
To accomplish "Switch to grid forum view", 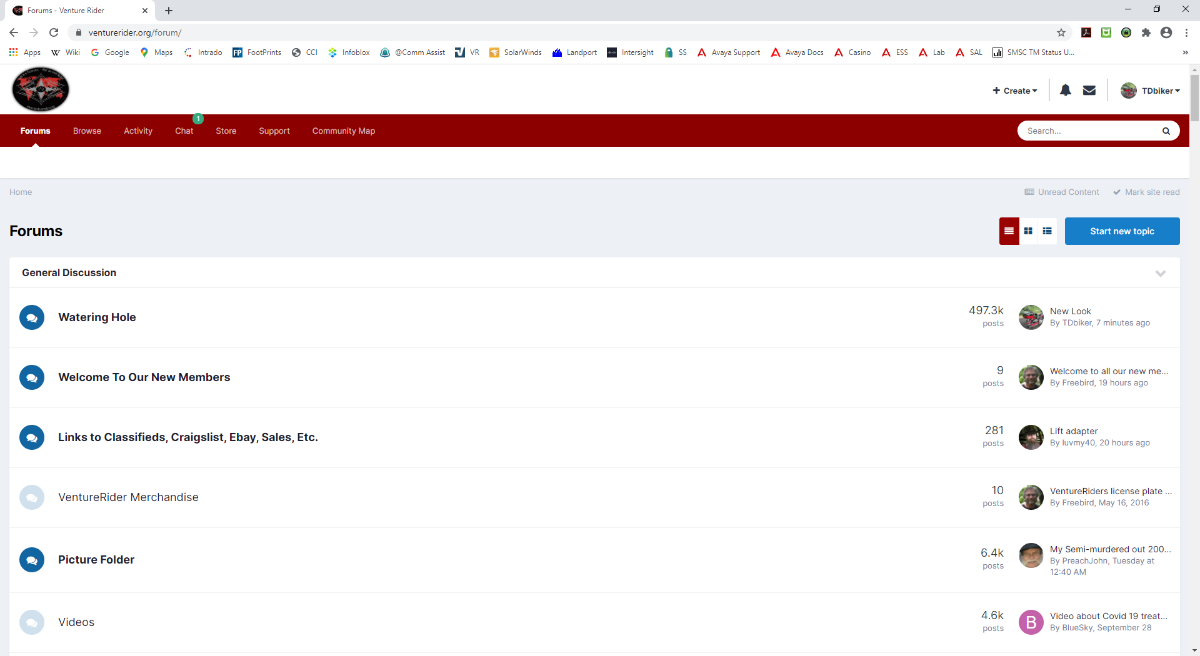I will [x=1028, y=231].
